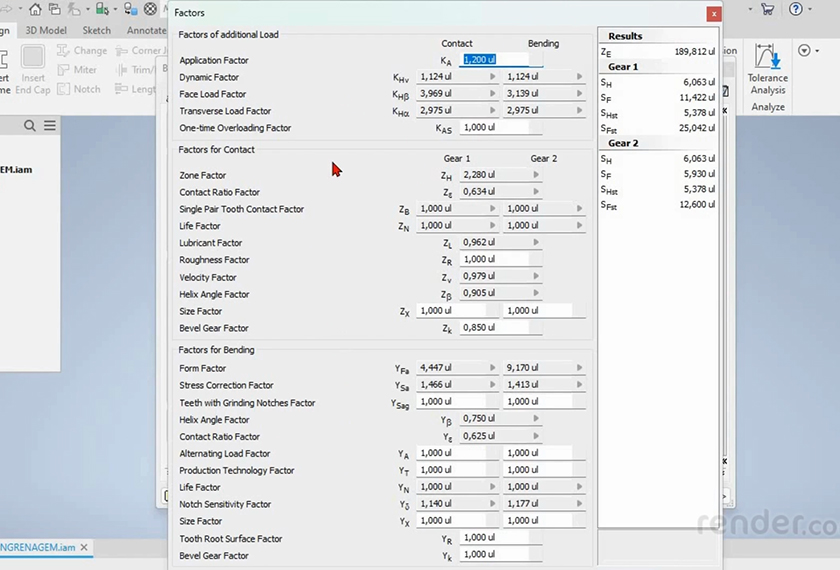Click the Insert End Cap tool
The image size is (840, 570).
(33, 68)
